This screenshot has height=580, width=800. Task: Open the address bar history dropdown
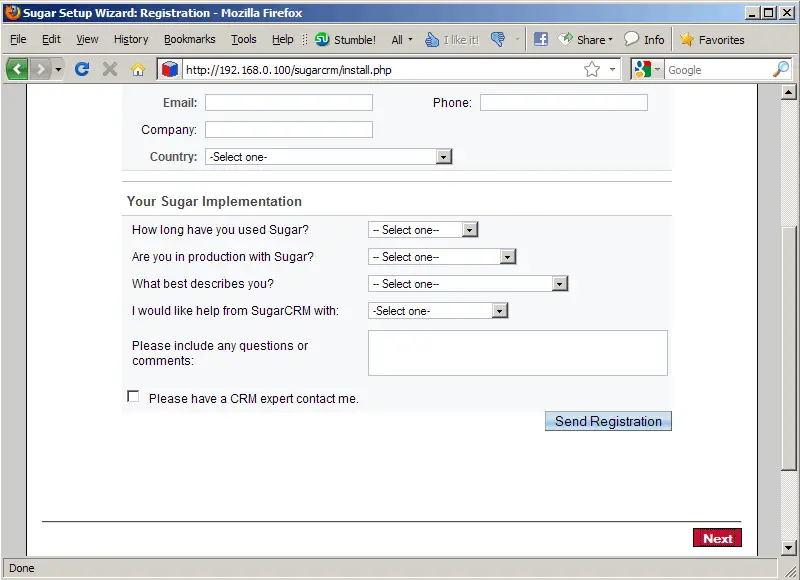click(612, 69)
